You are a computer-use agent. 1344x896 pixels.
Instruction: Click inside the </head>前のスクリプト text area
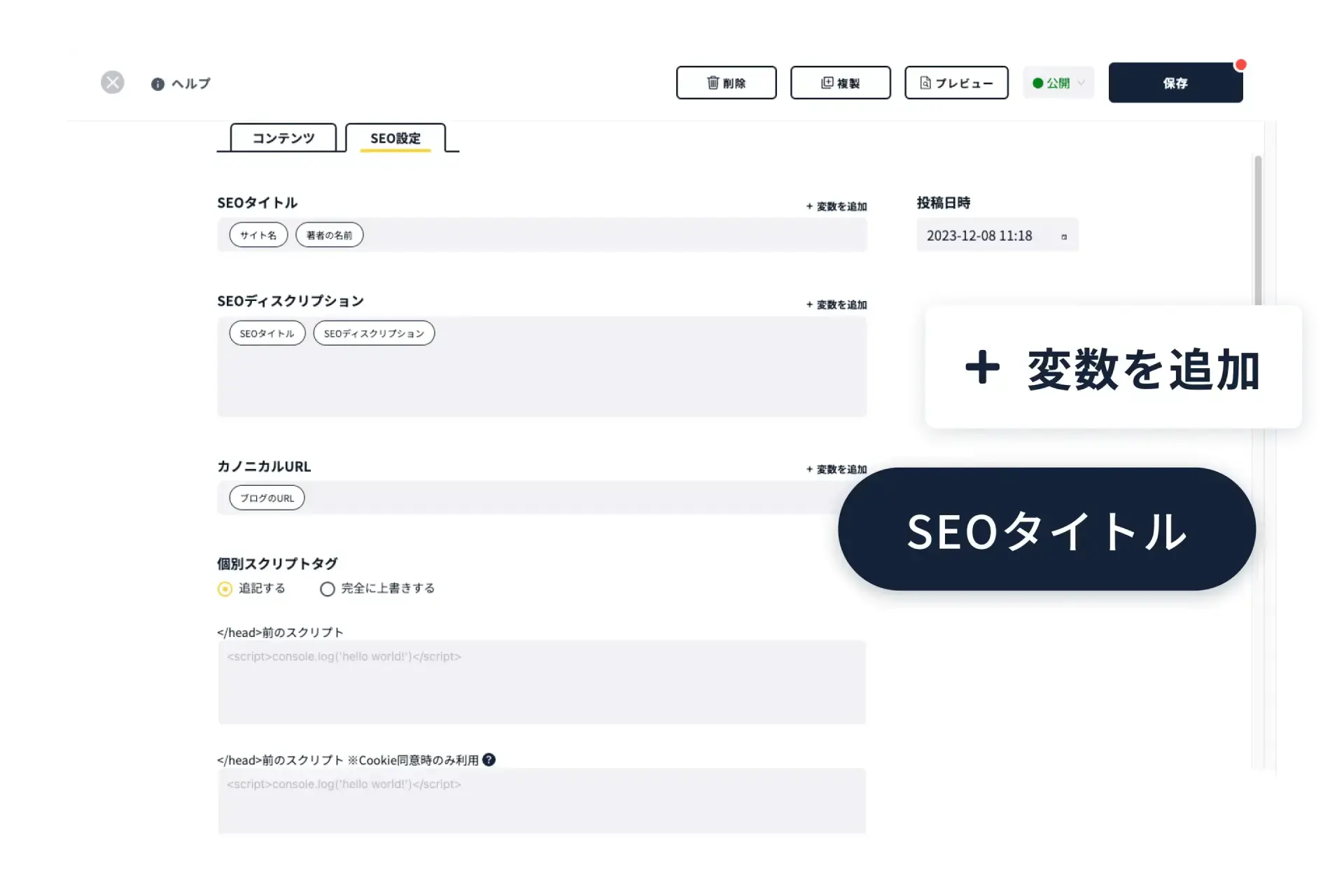[542, 682]
